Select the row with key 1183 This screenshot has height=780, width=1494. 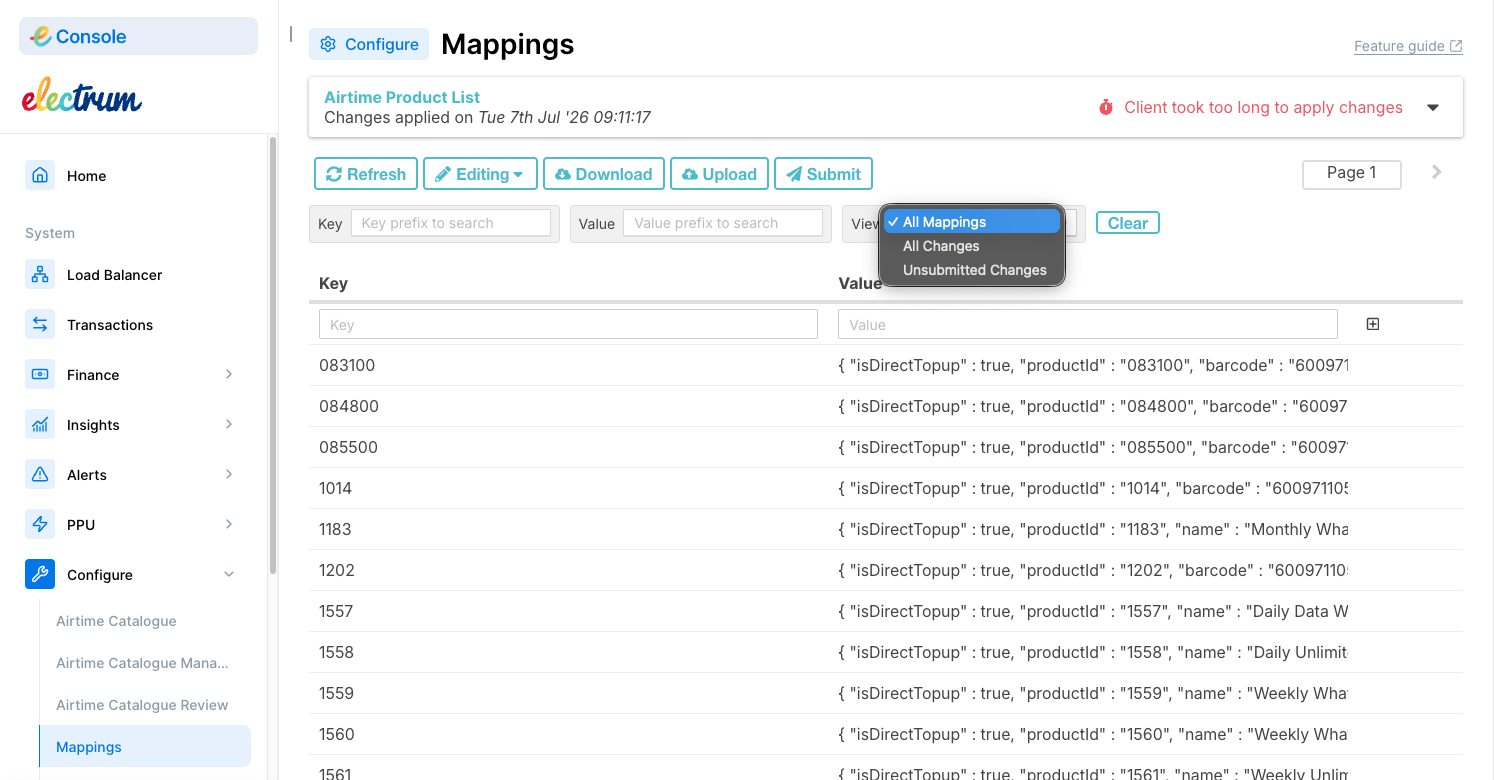[886, 529]
